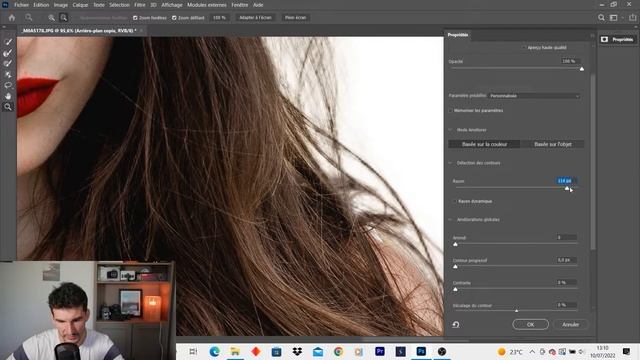Select the Zoom tool in left toolbar

point(8,107)
